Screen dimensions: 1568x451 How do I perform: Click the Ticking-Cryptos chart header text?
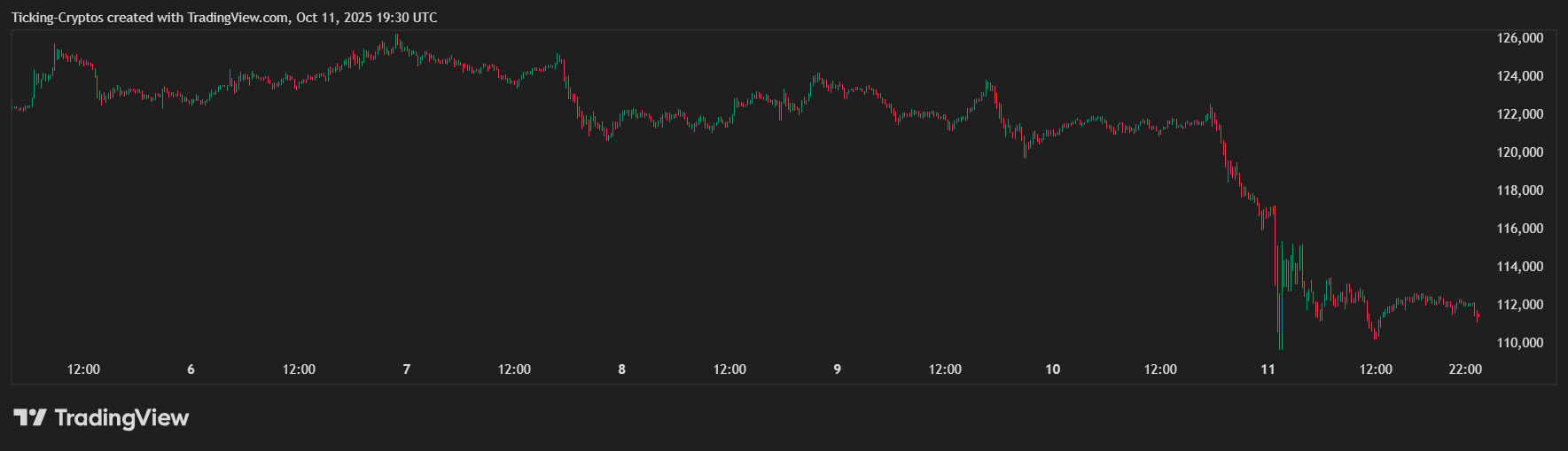pos(224,18)
